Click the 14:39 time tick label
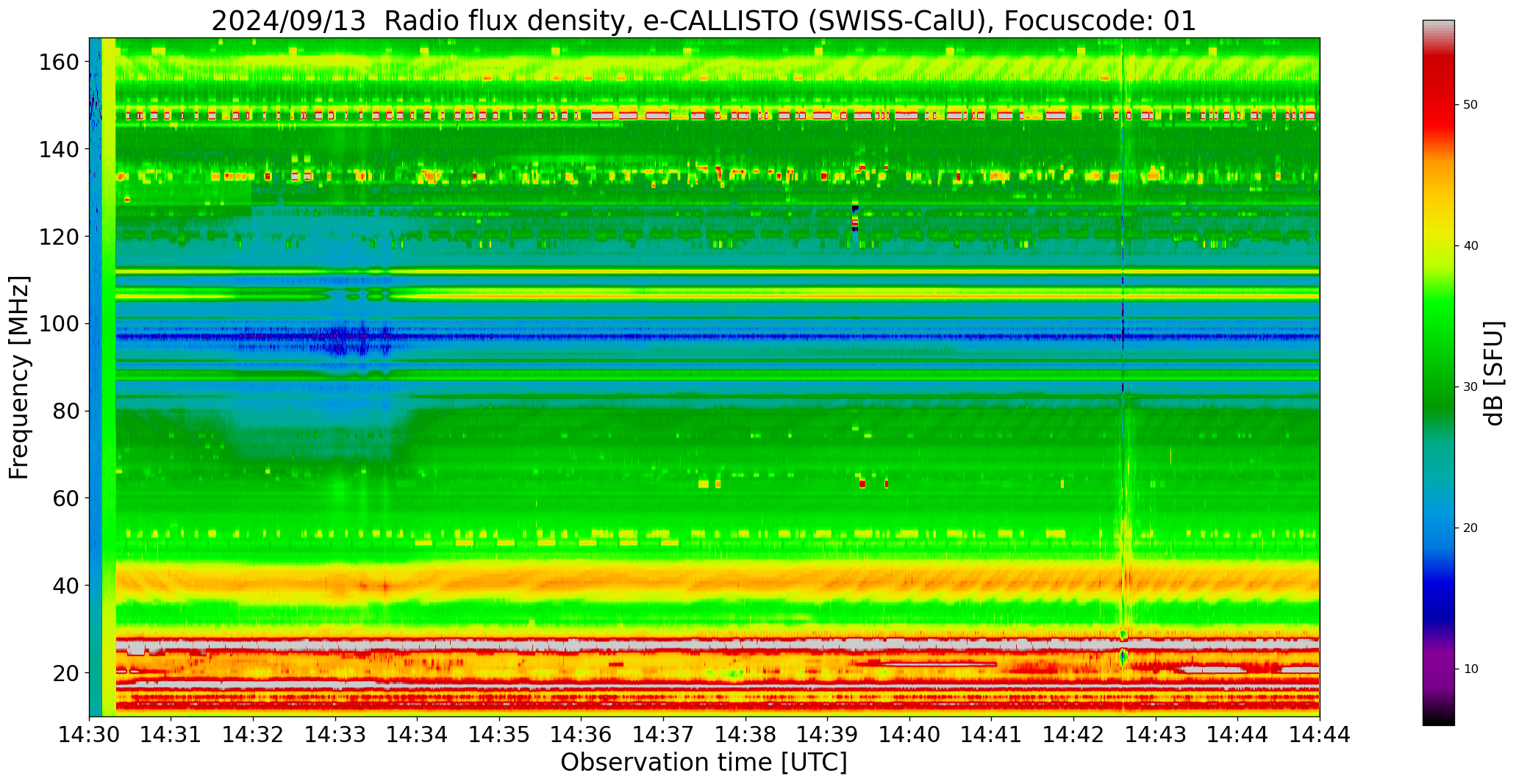Viewport: 1516px width, 784px height. pos(827,734)
